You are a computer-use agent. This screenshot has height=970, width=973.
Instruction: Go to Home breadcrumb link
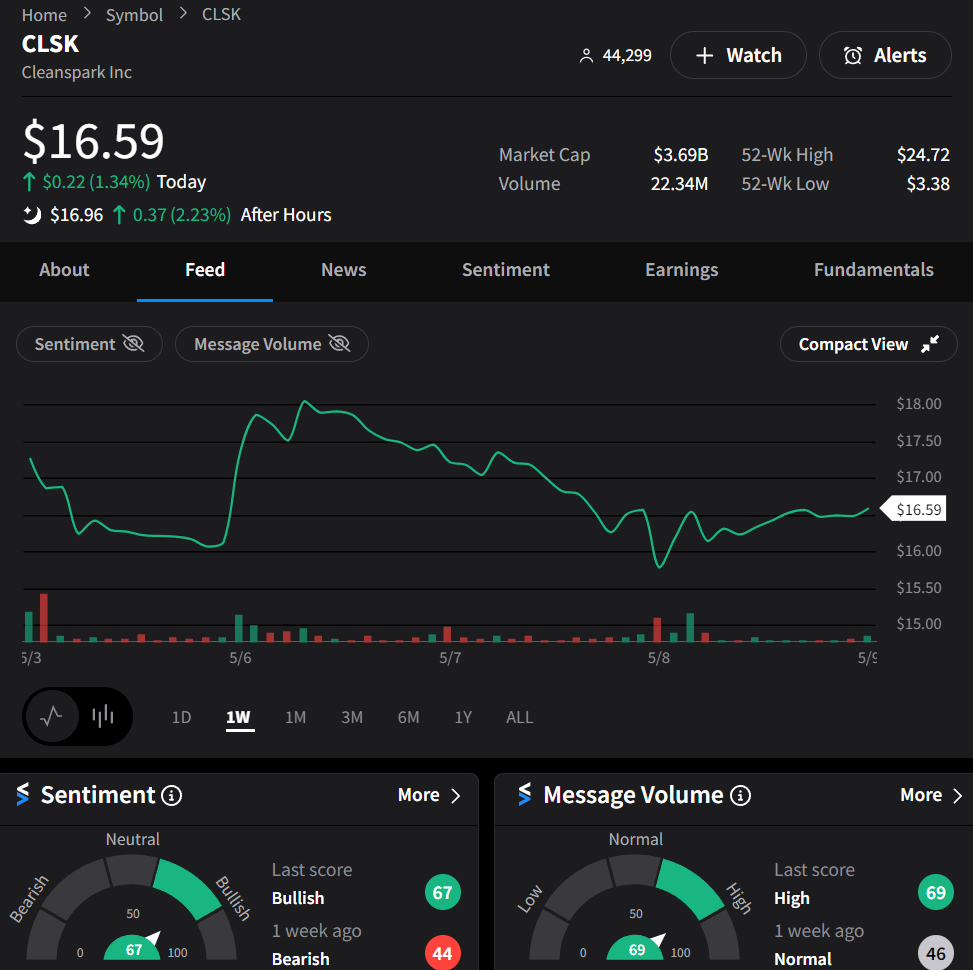click(x=44, y=15)
